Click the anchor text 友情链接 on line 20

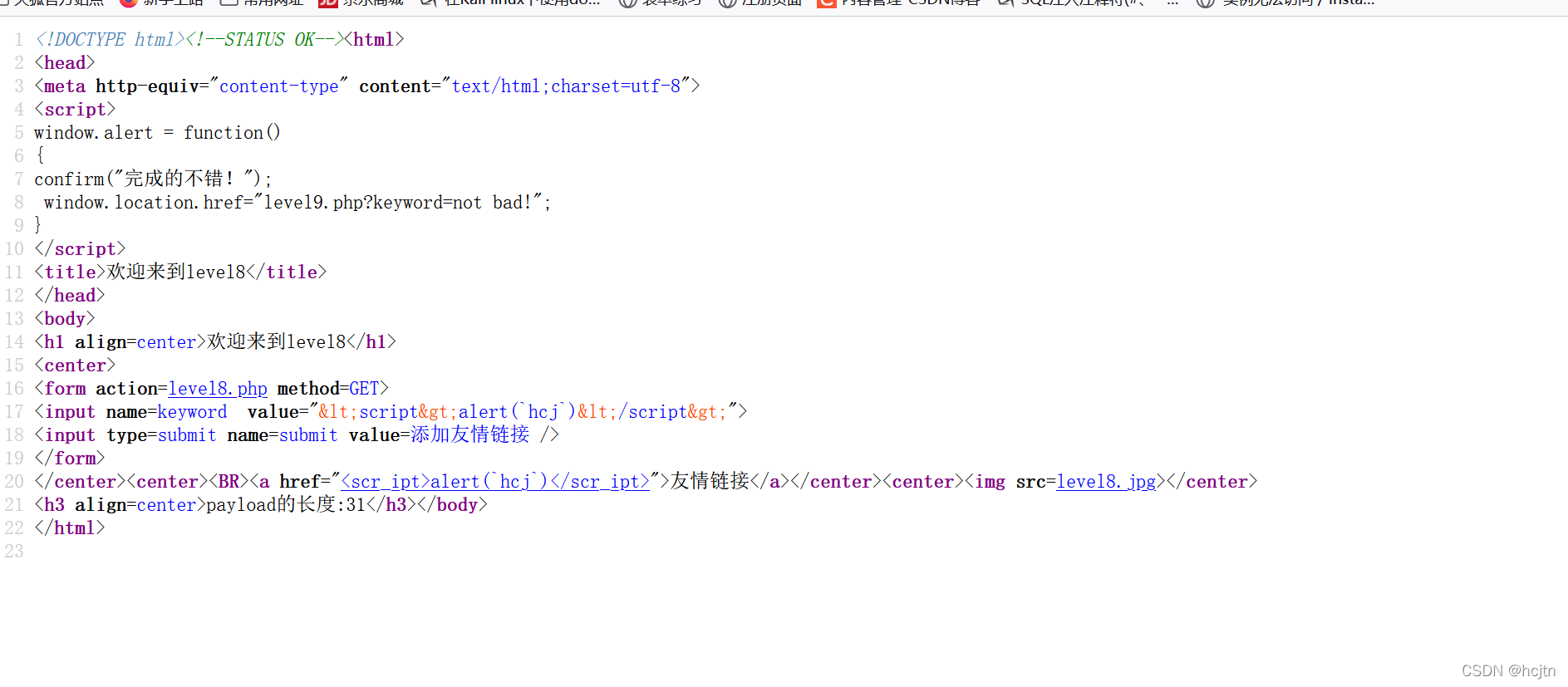coord(710,482)
